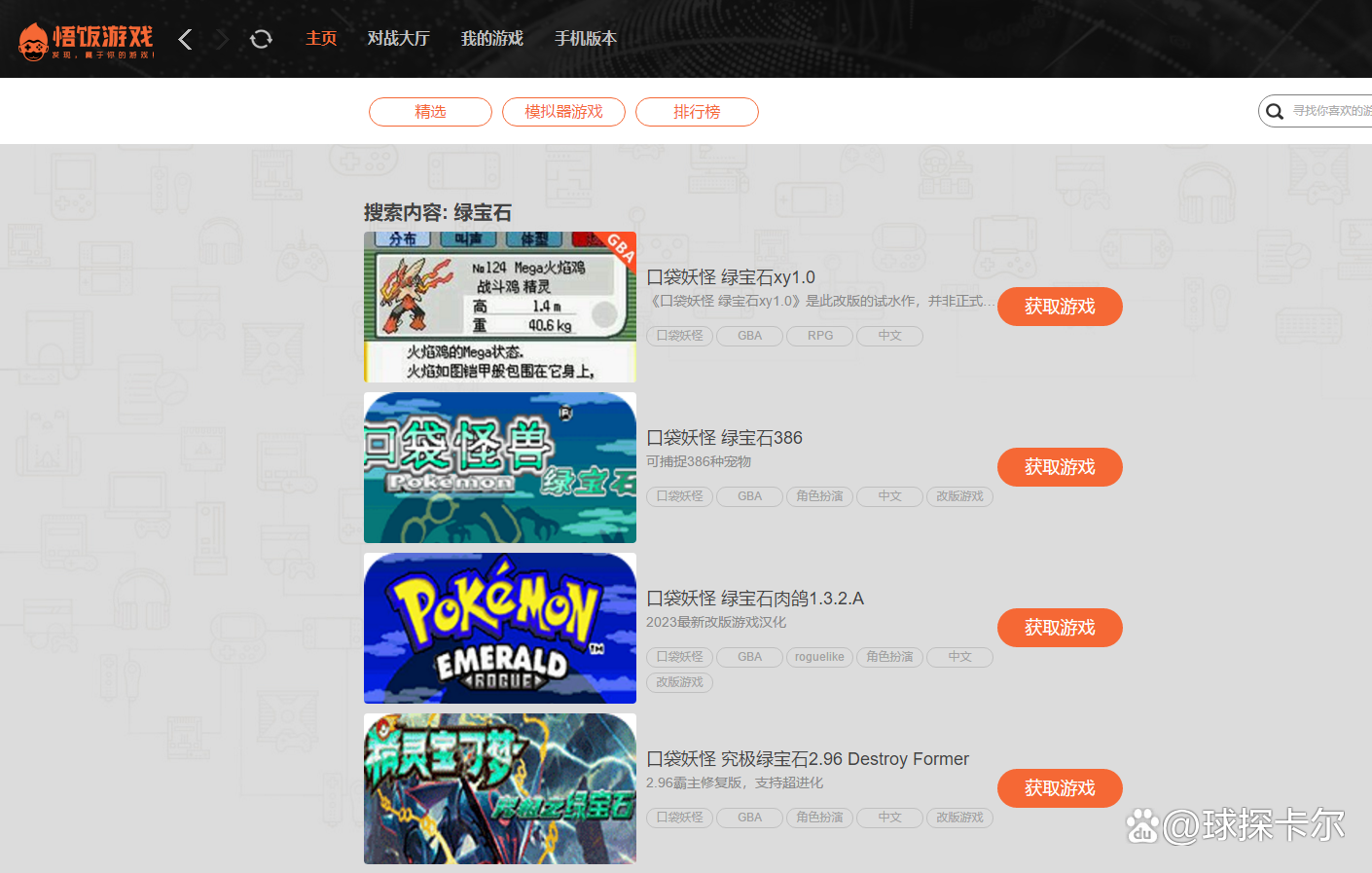1372x873 pixels.
Task: Switch to the 对战大厅 tab
Action: pos(398,39)
